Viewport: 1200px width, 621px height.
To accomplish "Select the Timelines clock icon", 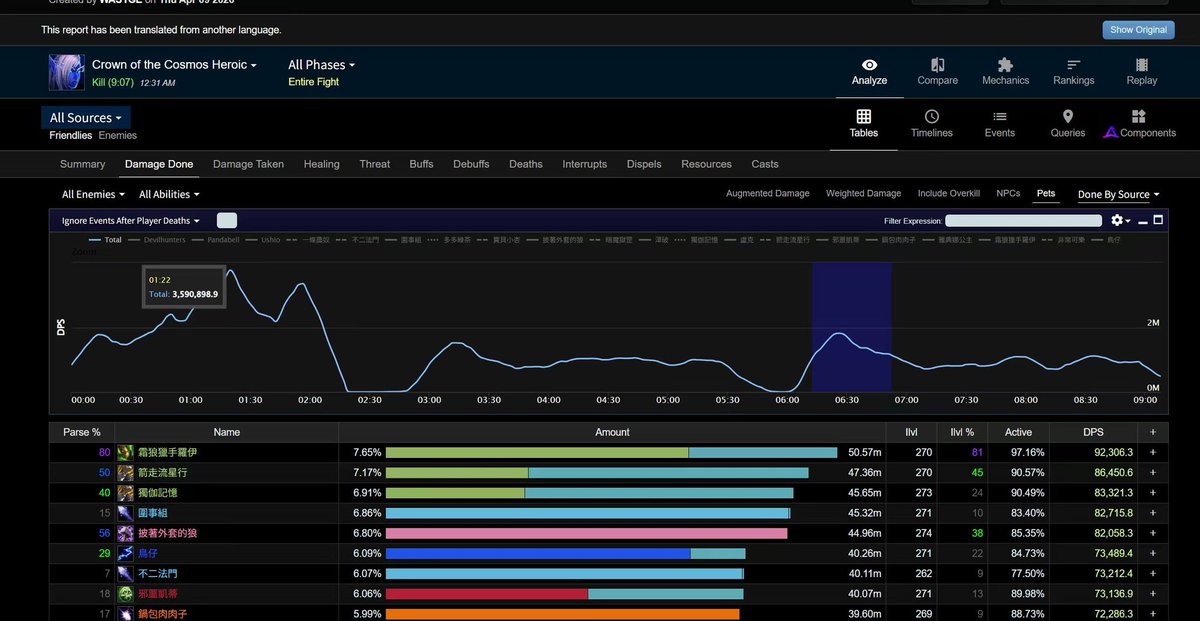I will tap(932, 116).
